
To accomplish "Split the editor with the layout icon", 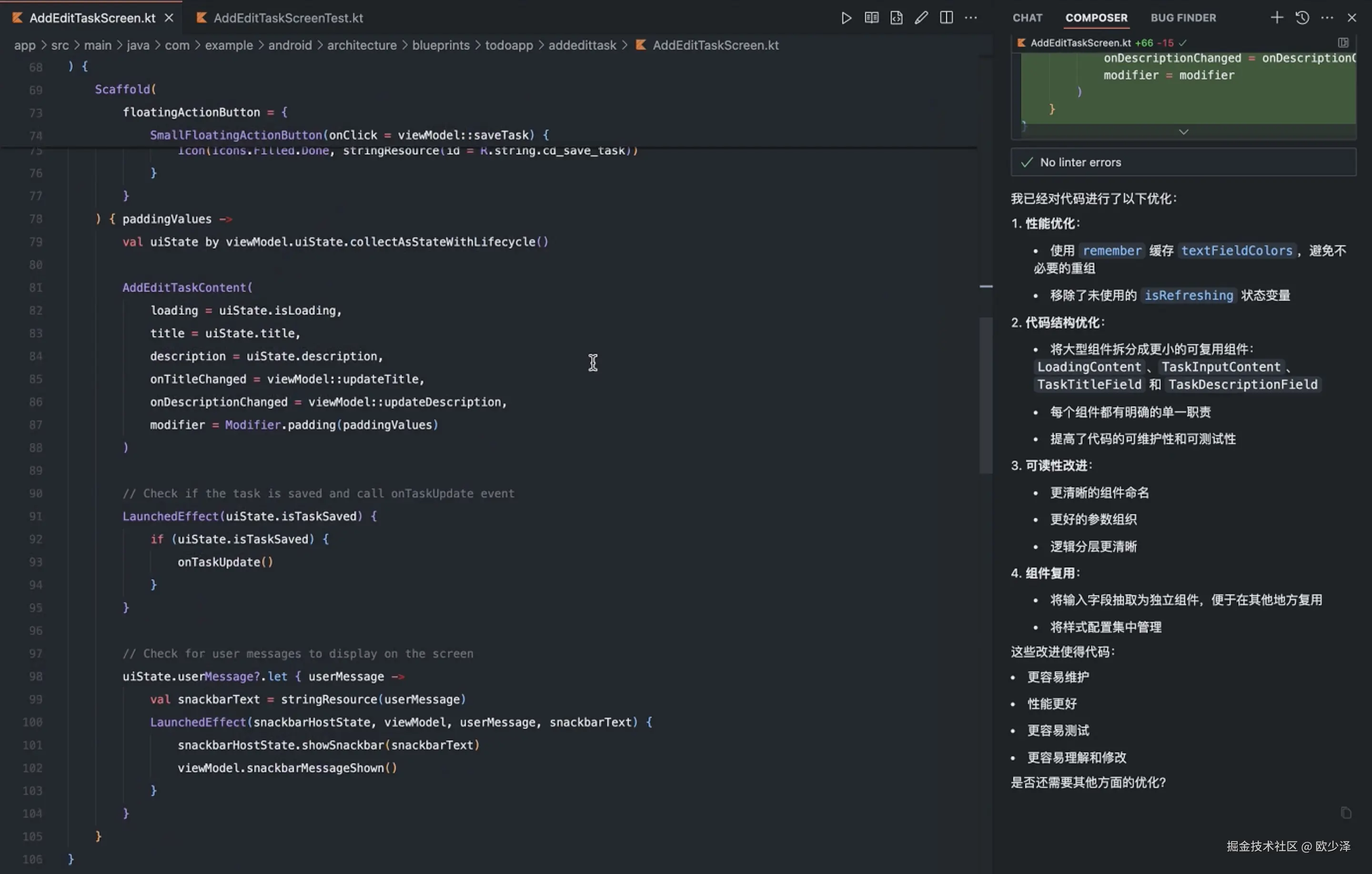I will 946,18.
